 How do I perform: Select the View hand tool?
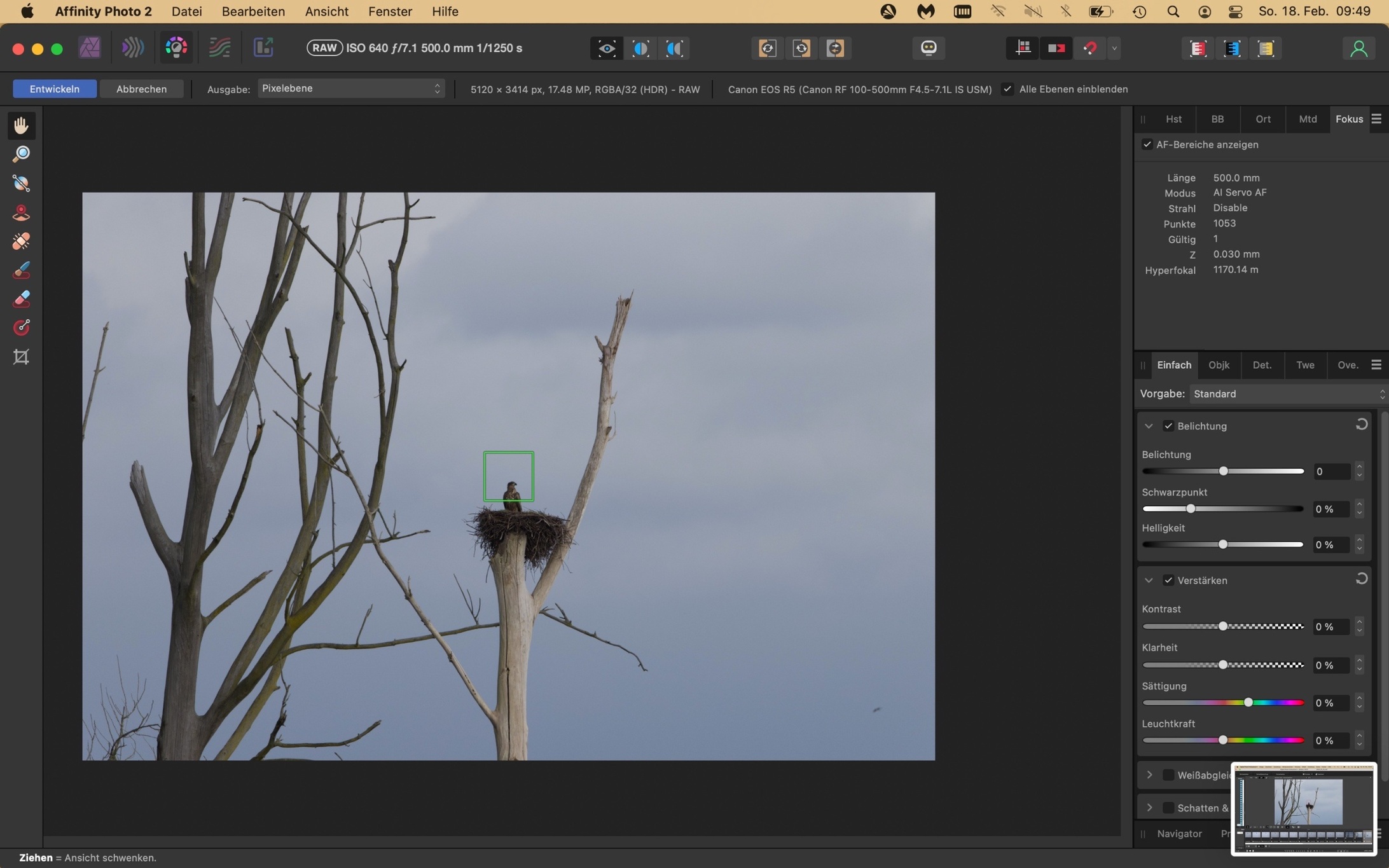tap(21, 125)
